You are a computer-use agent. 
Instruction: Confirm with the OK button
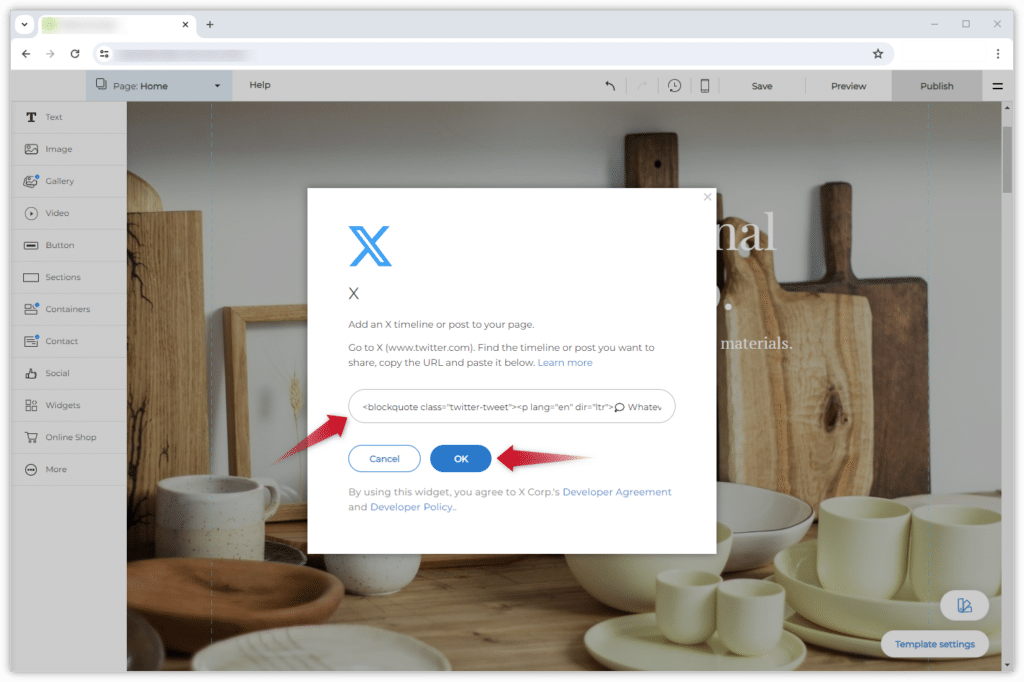tap(460, 459)
